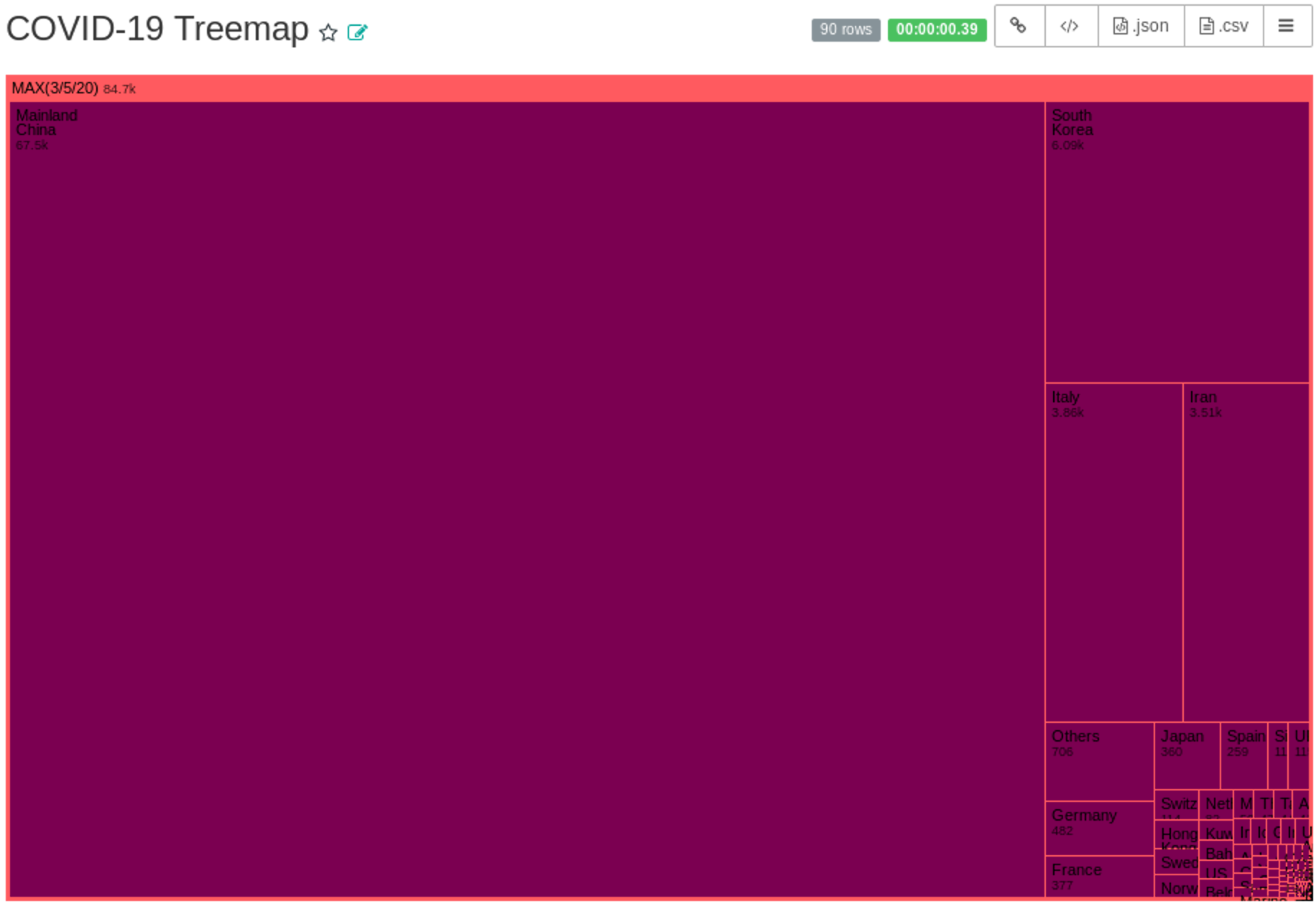1316x904 pixels.
Task: Select the MAX(3/5/20) treemap header
Action: tap(659, 88)
